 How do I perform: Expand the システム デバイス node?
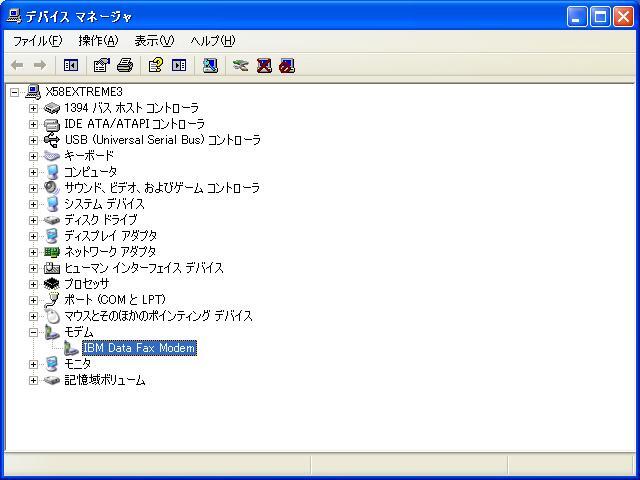pyautogui.click(x=33, y=204)
